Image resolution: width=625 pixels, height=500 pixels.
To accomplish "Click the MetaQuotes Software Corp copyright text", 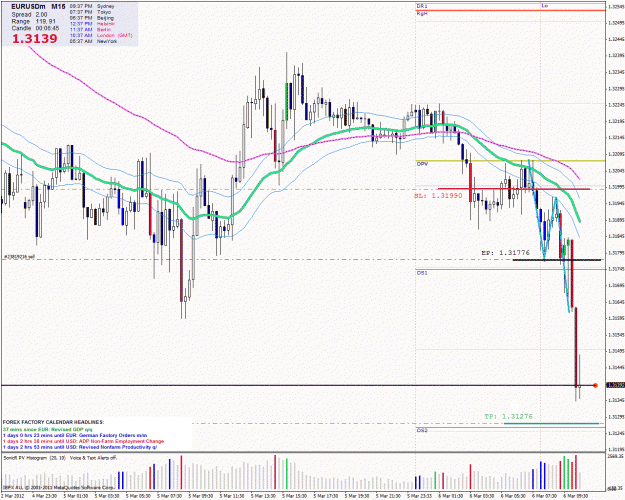I will click(59, 488).
